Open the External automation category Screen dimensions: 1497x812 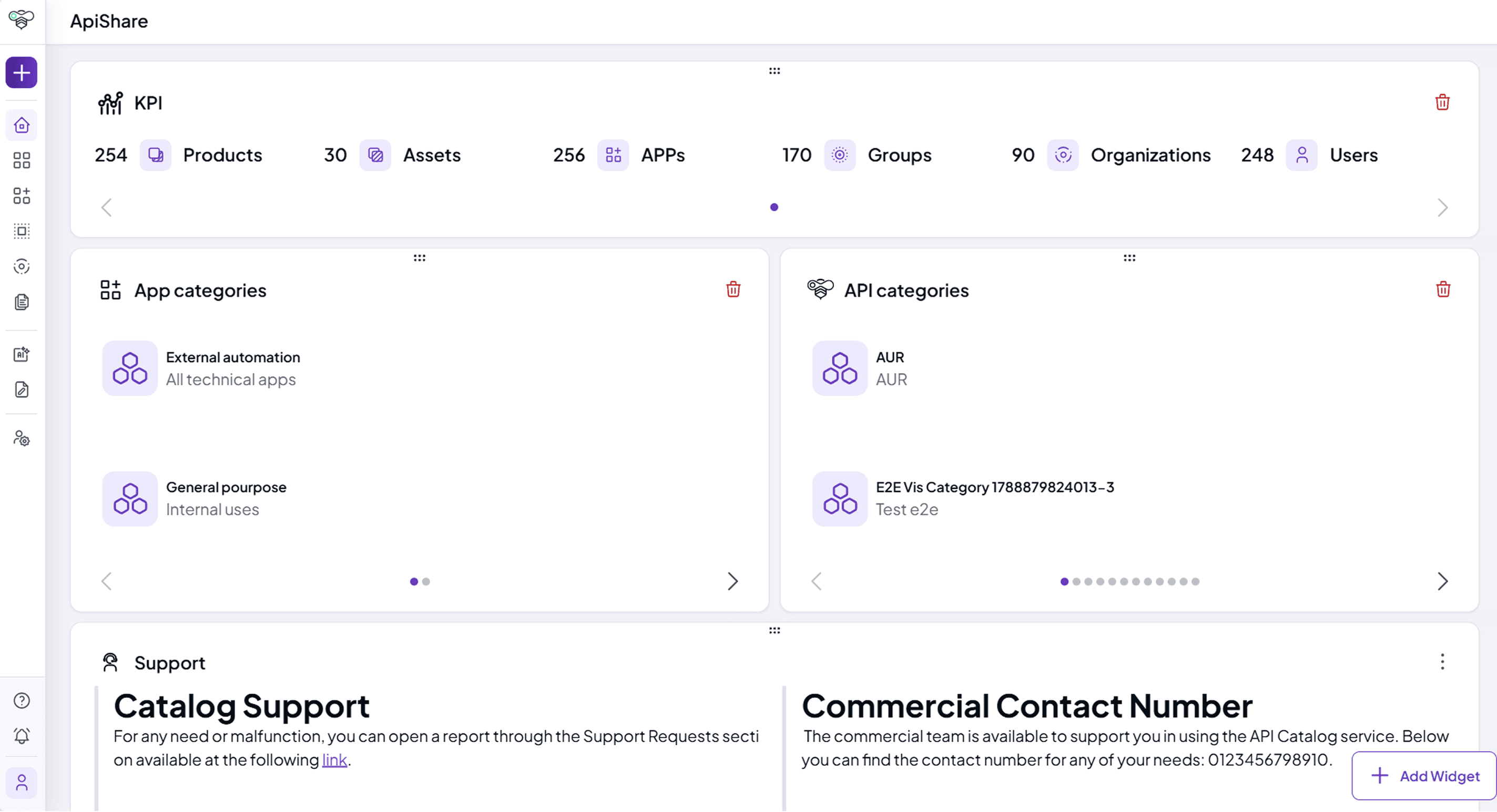tap(201, 368)
